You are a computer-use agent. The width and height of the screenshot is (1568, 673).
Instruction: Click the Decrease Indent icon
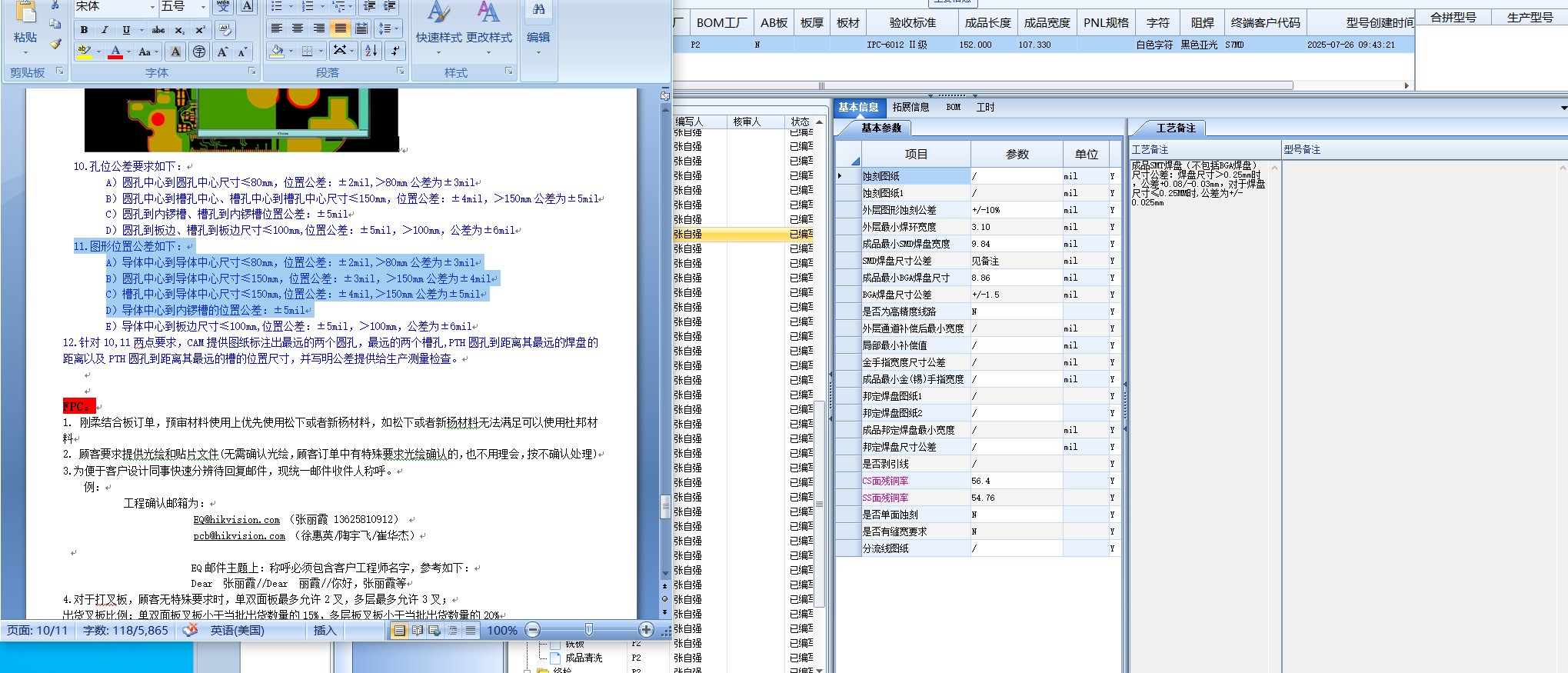point(369,6)
